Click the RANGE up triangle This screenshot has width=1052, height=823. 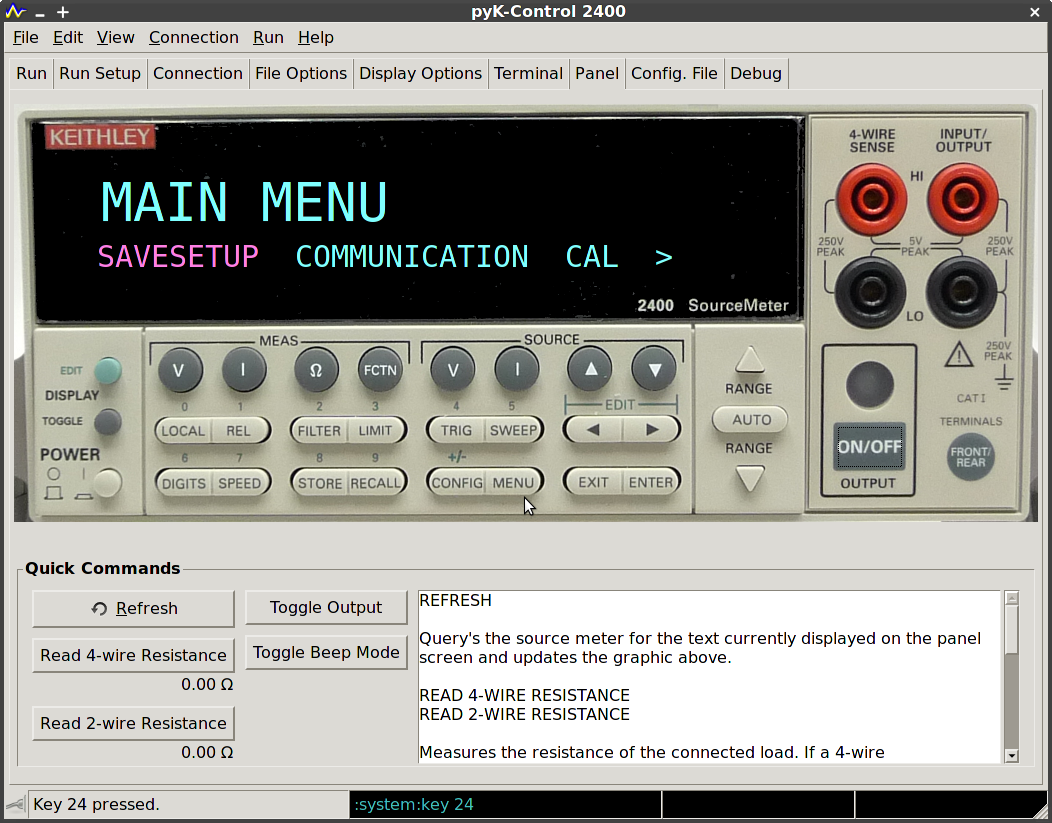[749, 360]
